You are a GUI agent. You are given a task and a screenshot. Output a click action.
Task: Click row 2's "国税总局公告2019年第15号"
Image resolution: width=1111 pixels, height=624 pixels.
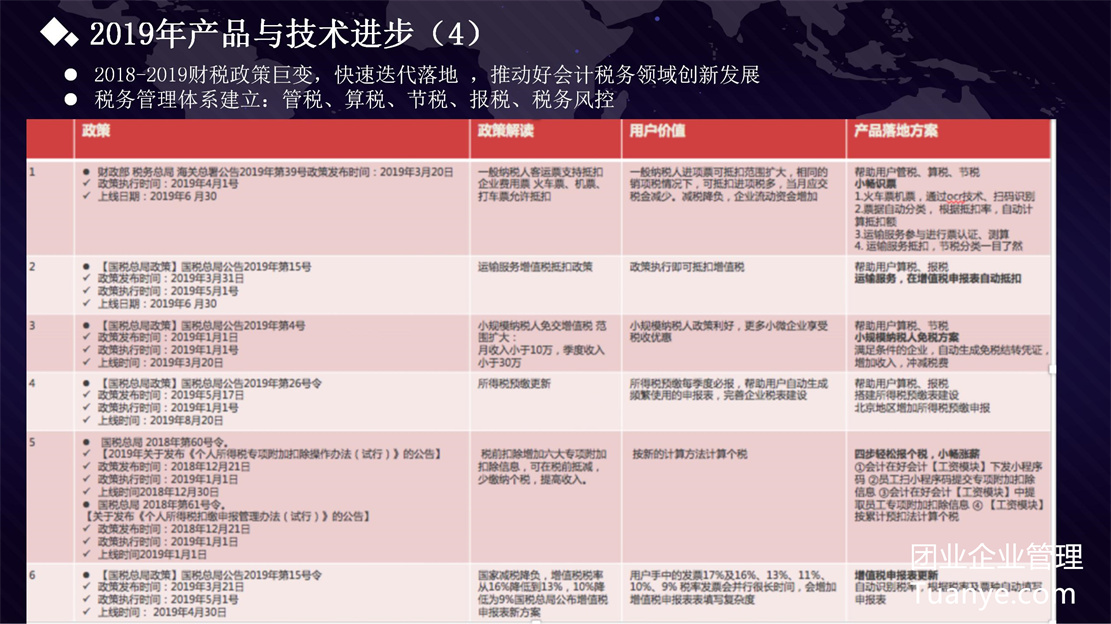[246, 267]
